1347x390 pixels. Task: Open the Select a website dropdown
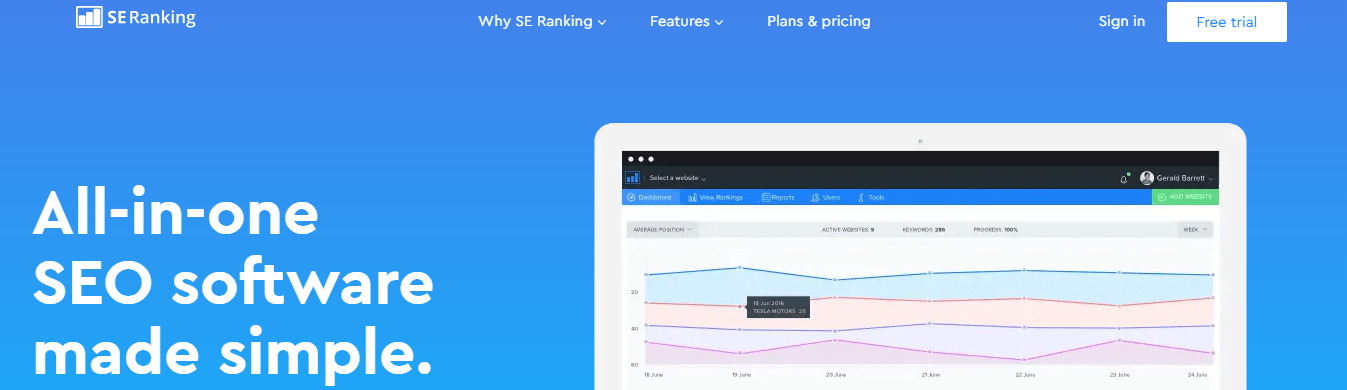pyautogui.click(x=678, y=178)
